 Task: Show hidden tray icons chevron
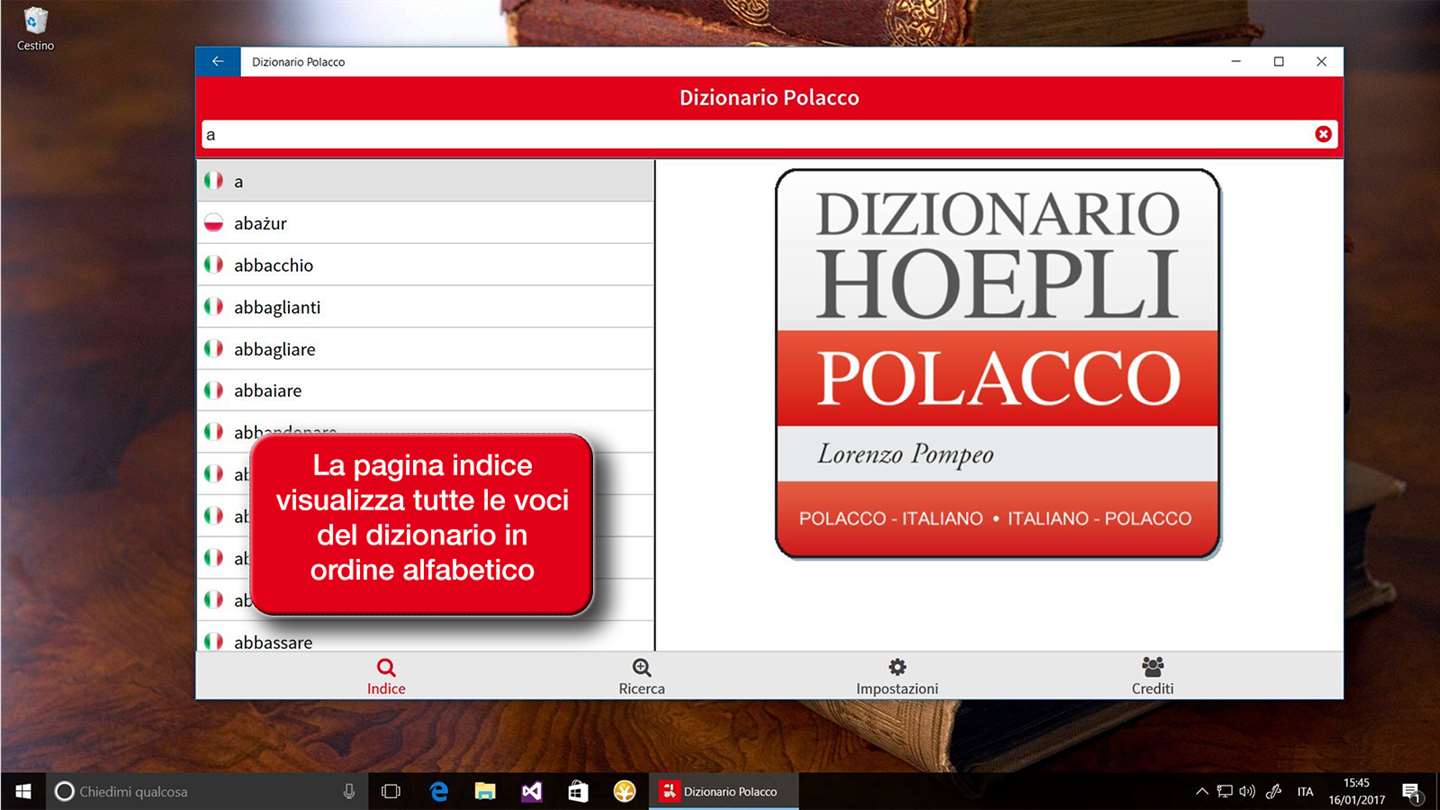coord(1202,791)
